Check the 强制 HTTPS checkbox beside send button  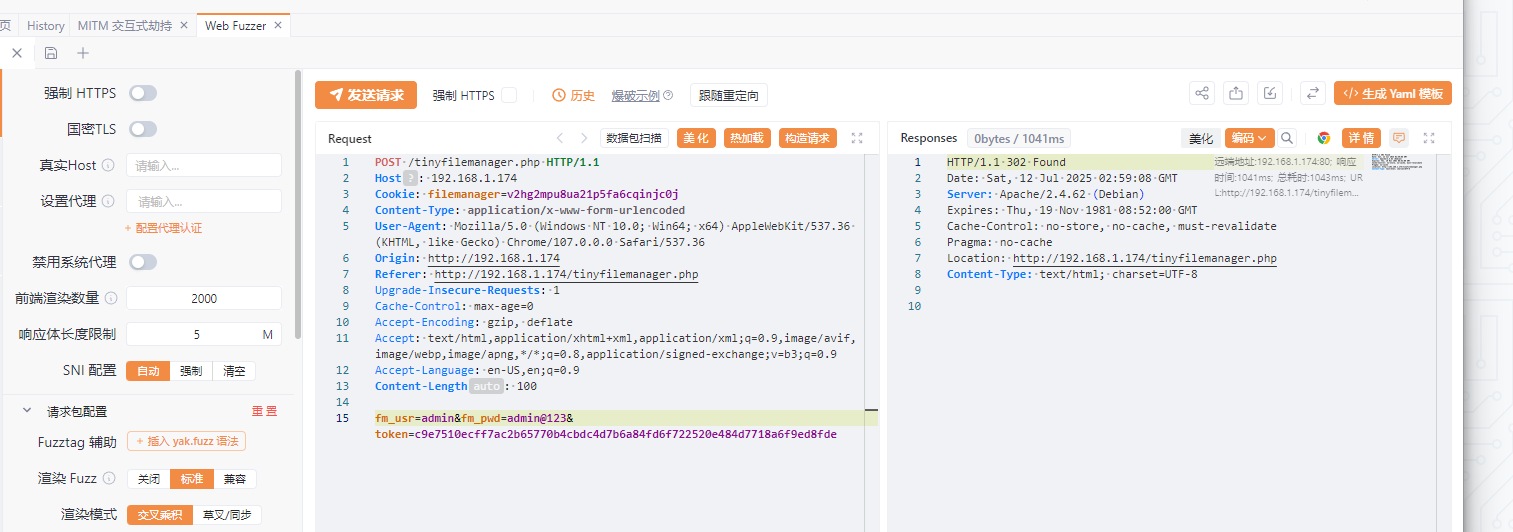pyautogui.click(x=509, y=95)
